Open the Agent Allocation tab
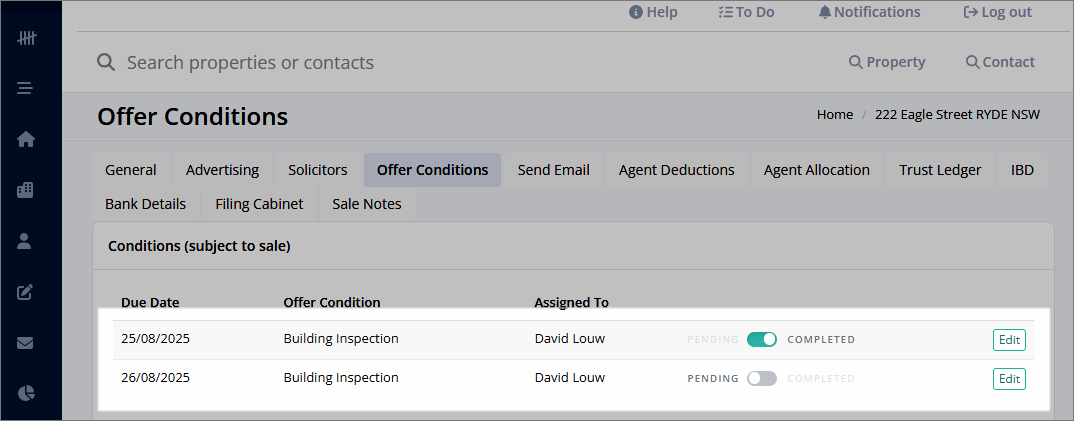This screenshot has width=1074, height=421. (817, 170)
